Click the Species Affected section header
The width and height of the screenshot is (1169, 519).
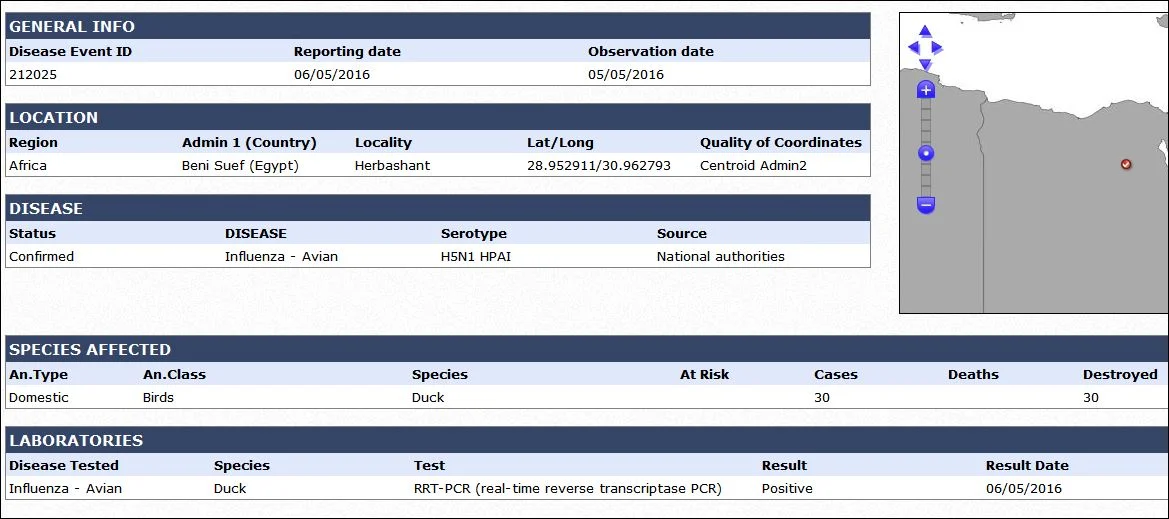(x=587, y=349)
